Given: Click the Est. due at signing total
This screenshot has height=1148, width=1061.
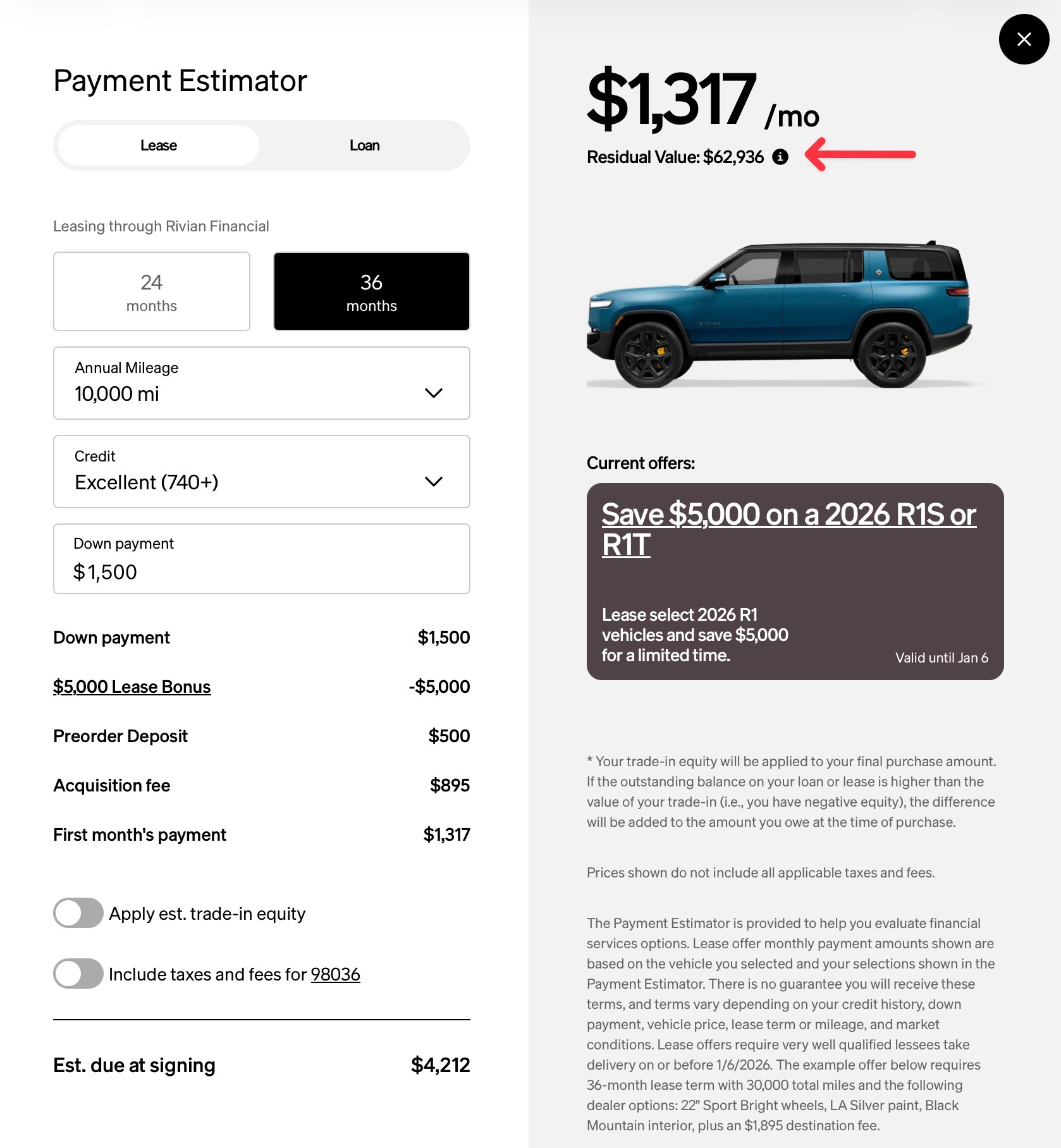Looking at the screenshot, I should [x=440, y=1065].
